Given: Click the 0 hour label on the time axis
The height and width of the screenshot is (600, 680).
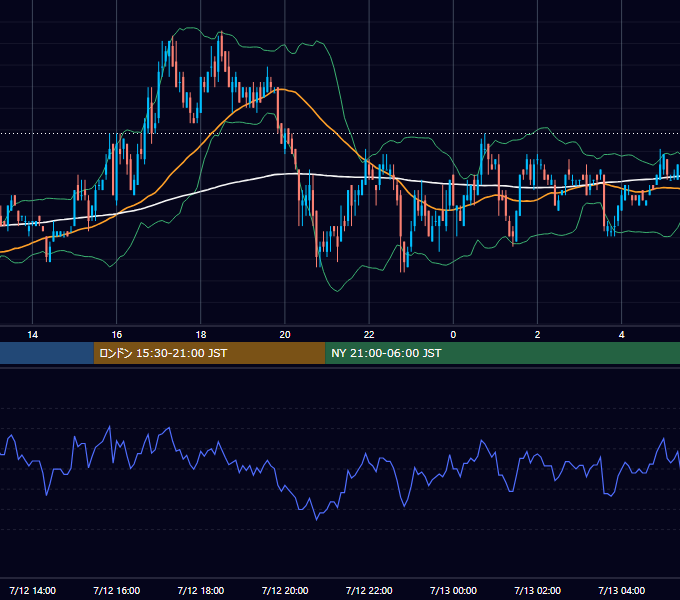Looking at the screenshot, I should [453, 335].
